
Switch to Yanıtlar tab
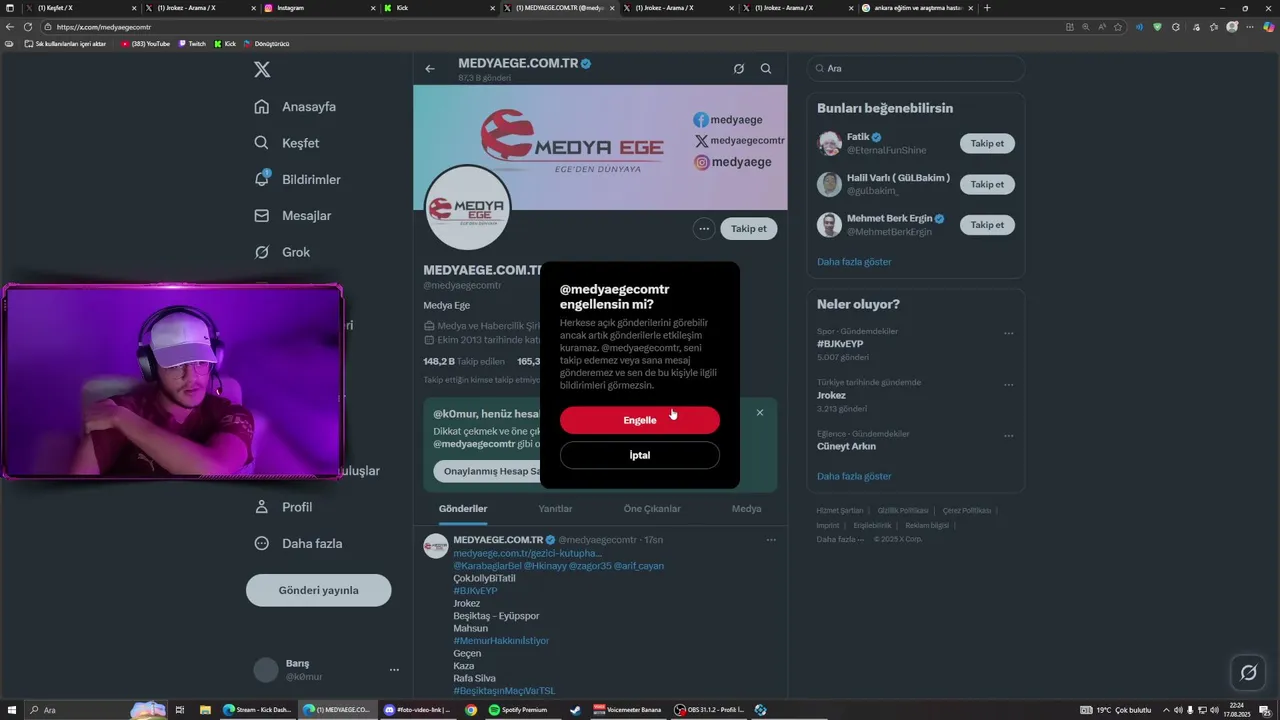(555, 509)
